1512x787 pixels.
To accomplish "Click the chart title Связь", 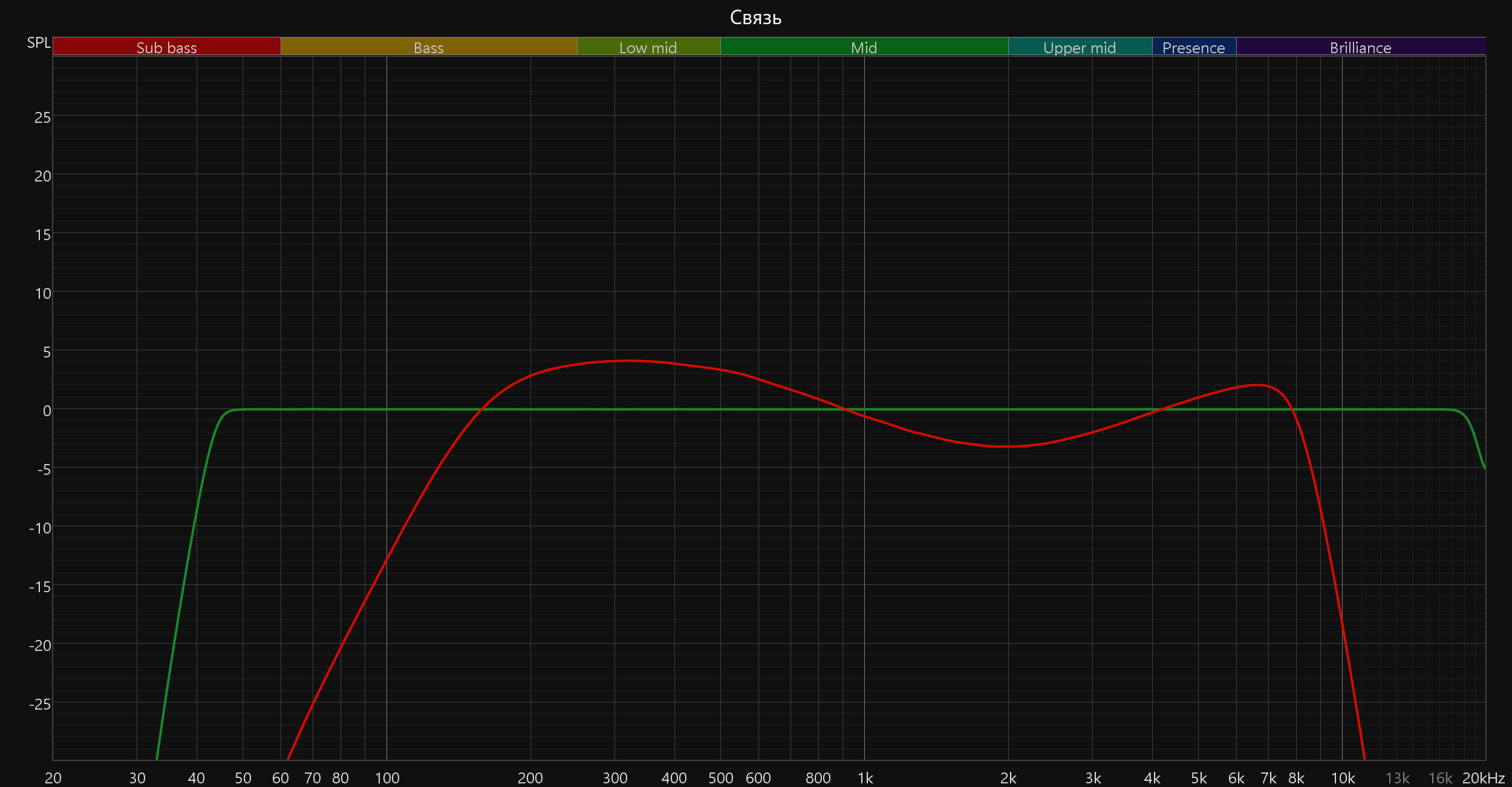I will click(x=755, y=18).
